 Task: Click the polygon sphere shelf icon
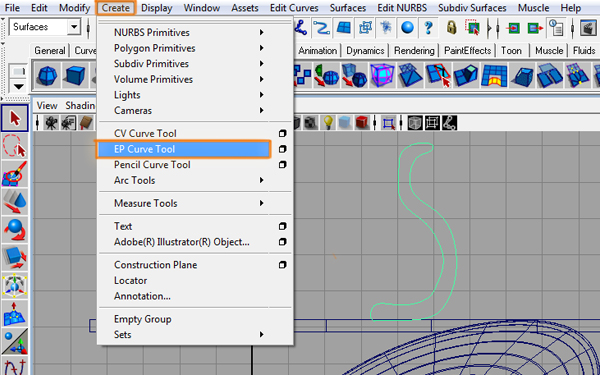pos(47,75)
